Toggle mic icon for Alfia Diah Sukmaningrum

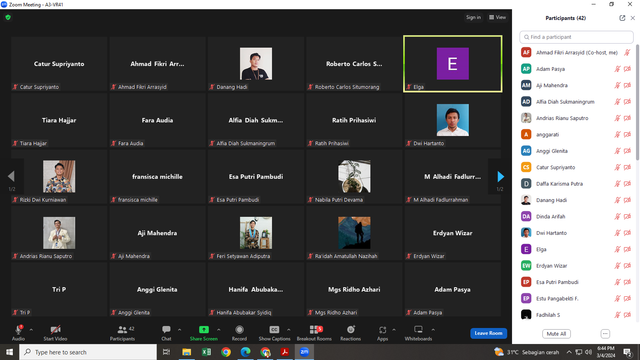coord(618,102)
